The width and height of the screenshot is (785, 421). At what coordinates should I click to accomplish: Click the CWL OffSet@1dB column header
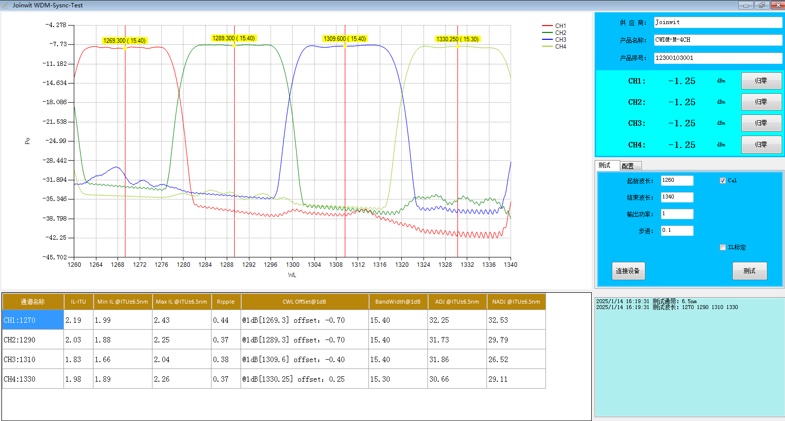305,302
